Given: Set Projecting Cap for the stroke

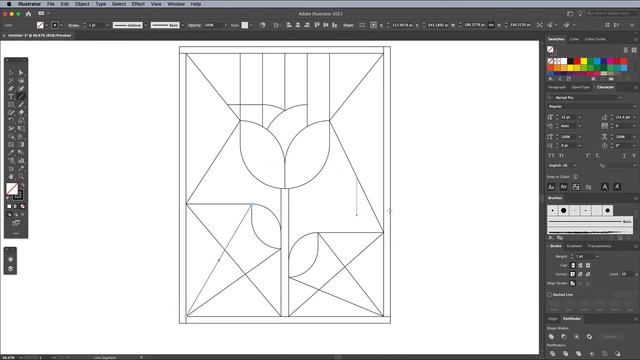Looking at the screenshot, I should point(588,265).
